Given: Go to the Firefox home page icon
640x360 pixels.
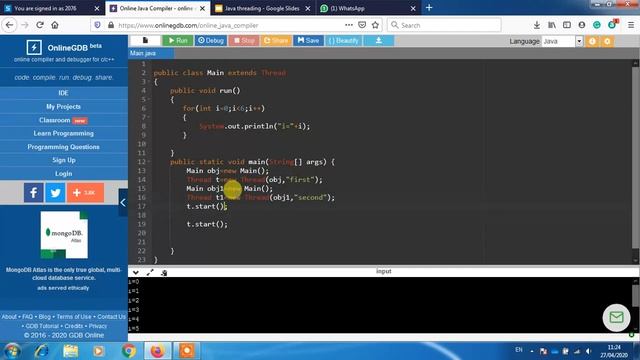Looking at the screenshot, I should [x=55, y=25].
